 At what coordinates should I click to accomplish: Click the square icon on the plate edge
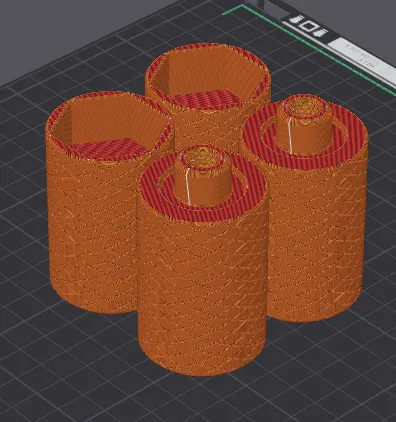(308, 26)
